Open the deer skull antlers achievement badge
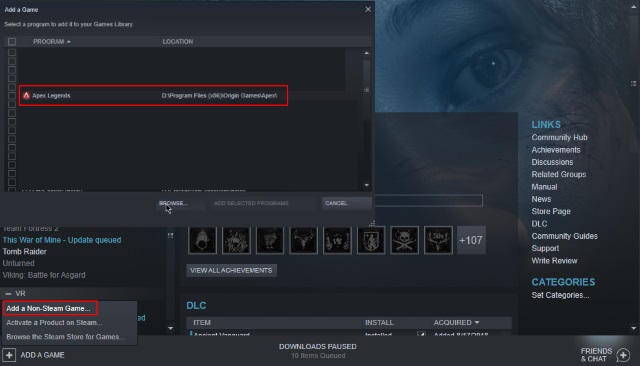The height and width of the screenshot is (366, 640). (x=303, y=240)
